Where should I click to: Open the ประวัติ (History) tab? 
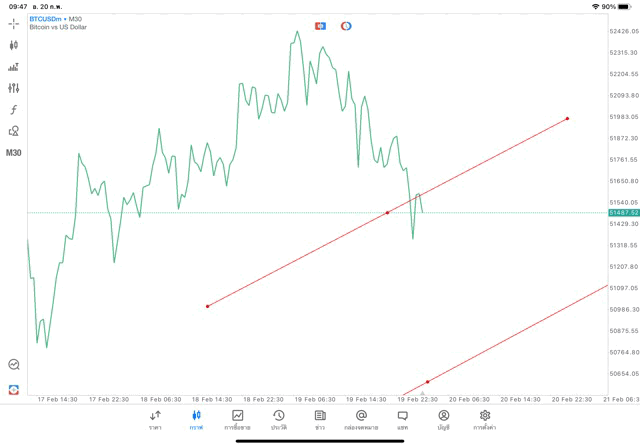[x=278, y=420]
